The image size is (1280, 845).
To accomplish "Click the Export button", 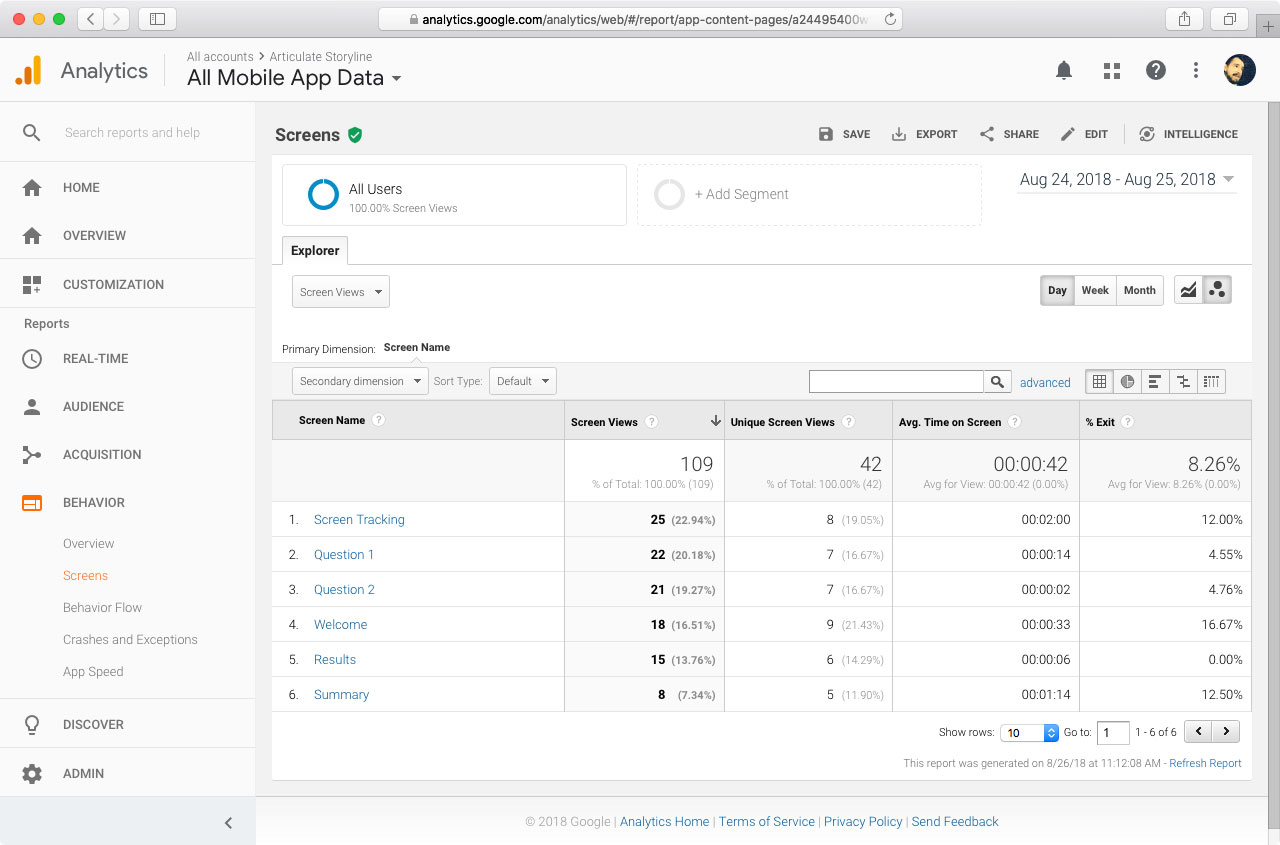I will click(x=925, y=134).
